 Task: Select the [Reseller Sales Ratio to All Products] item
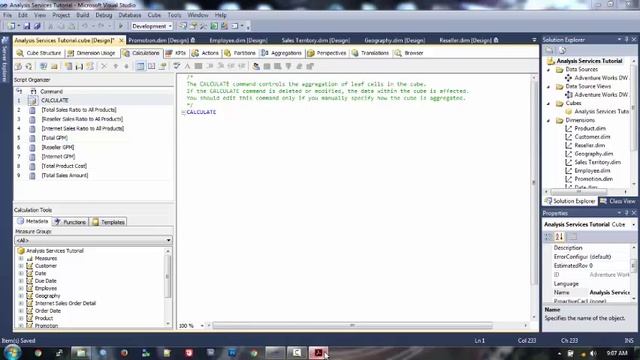[x=82, y=119]
